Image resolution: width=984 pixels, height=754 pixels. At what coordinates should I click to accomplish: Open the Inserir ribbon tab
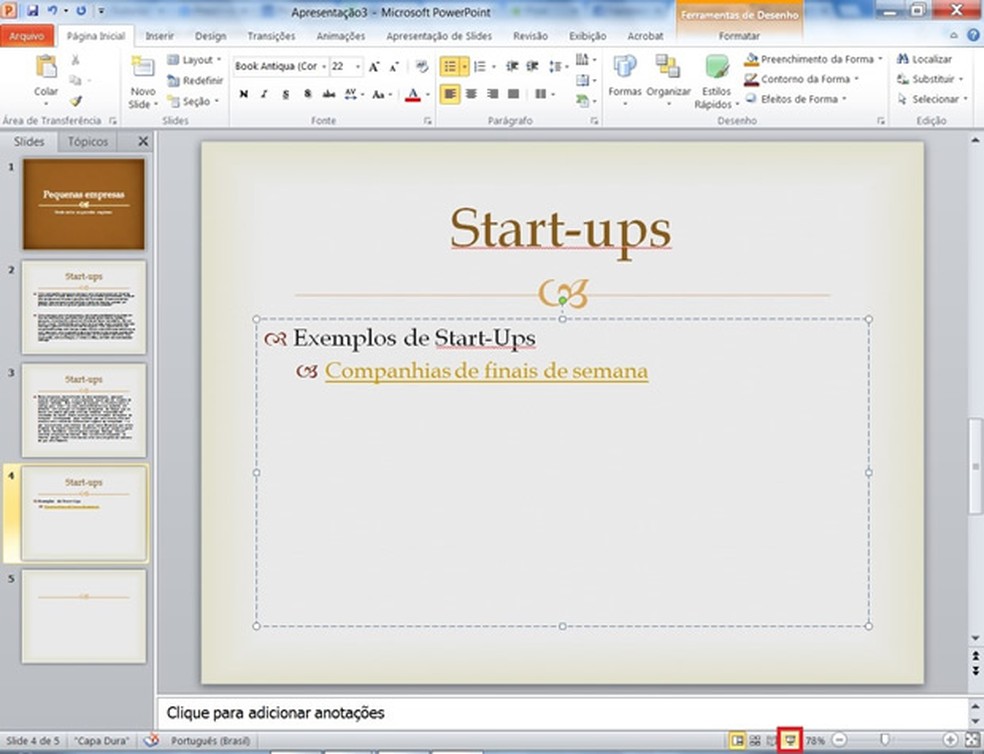[x=159, y=36]
